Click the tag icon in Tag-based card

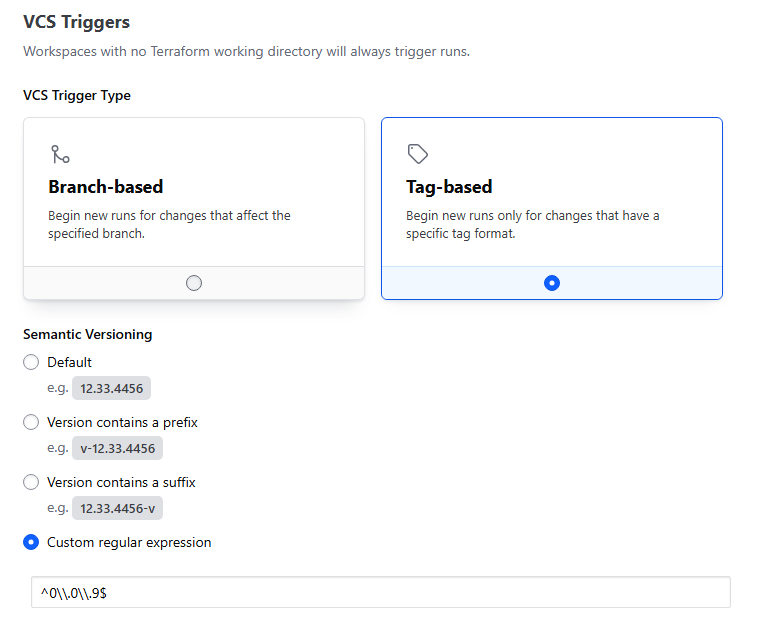click(x=418, y=154)
